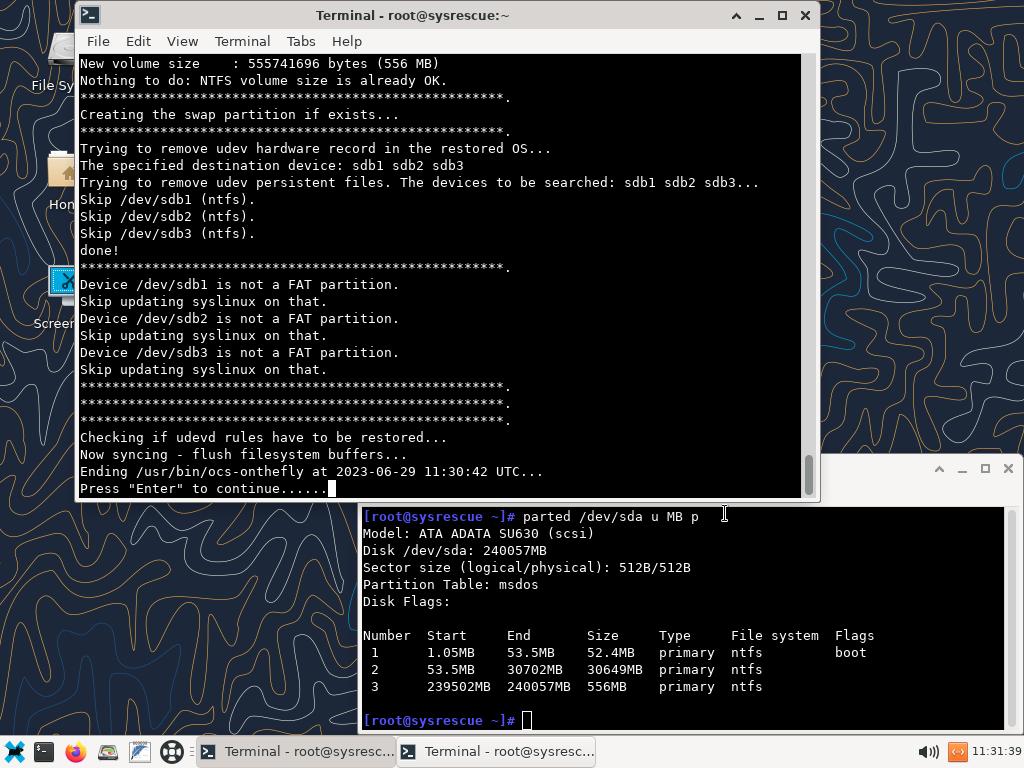1024x768 pixels.
Task: Launch terminal emulator from the panel
Action: pos(44,752)
